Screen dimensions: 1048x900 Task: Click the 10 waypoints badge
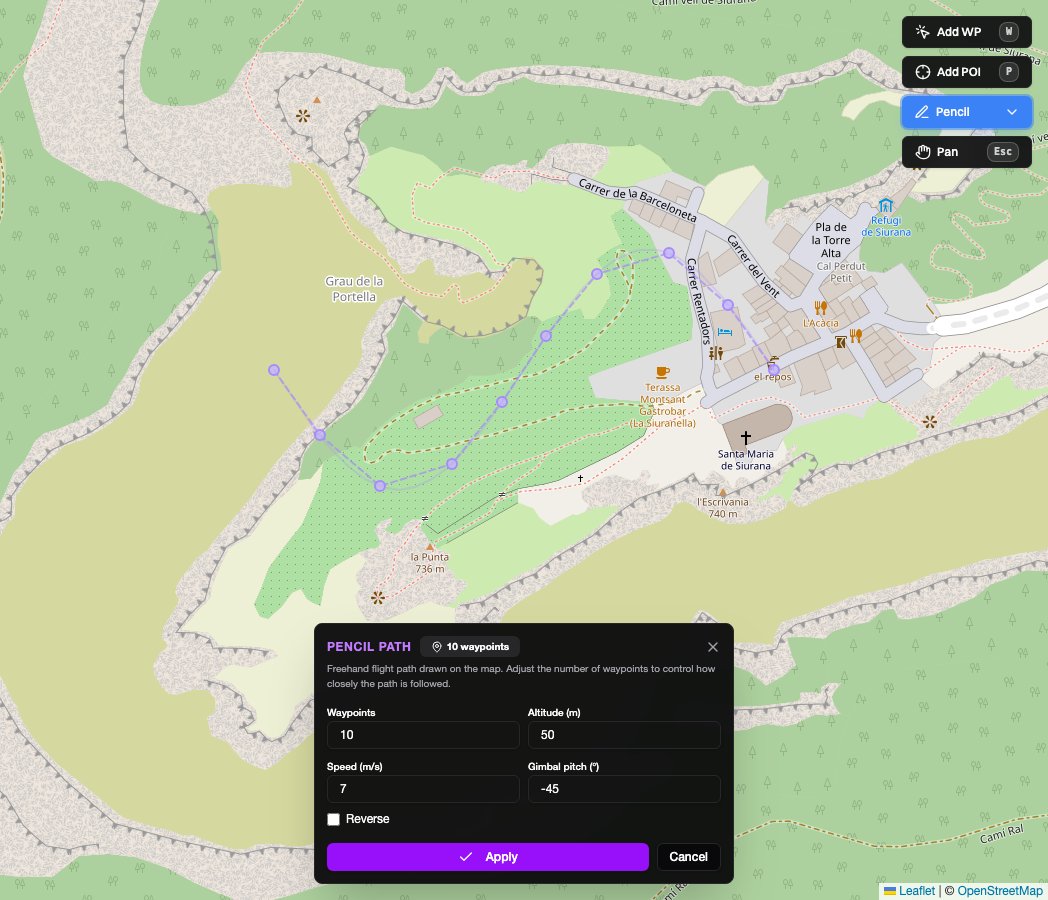[x=470, y=647]
